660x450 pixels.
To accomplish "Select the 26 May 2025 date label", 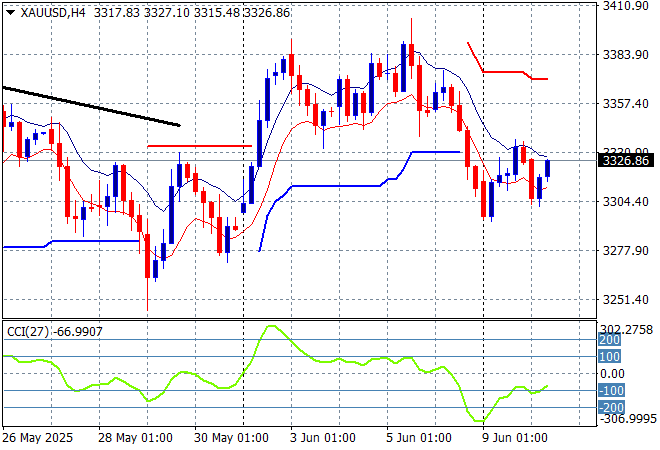I will [x=38, y=438].
